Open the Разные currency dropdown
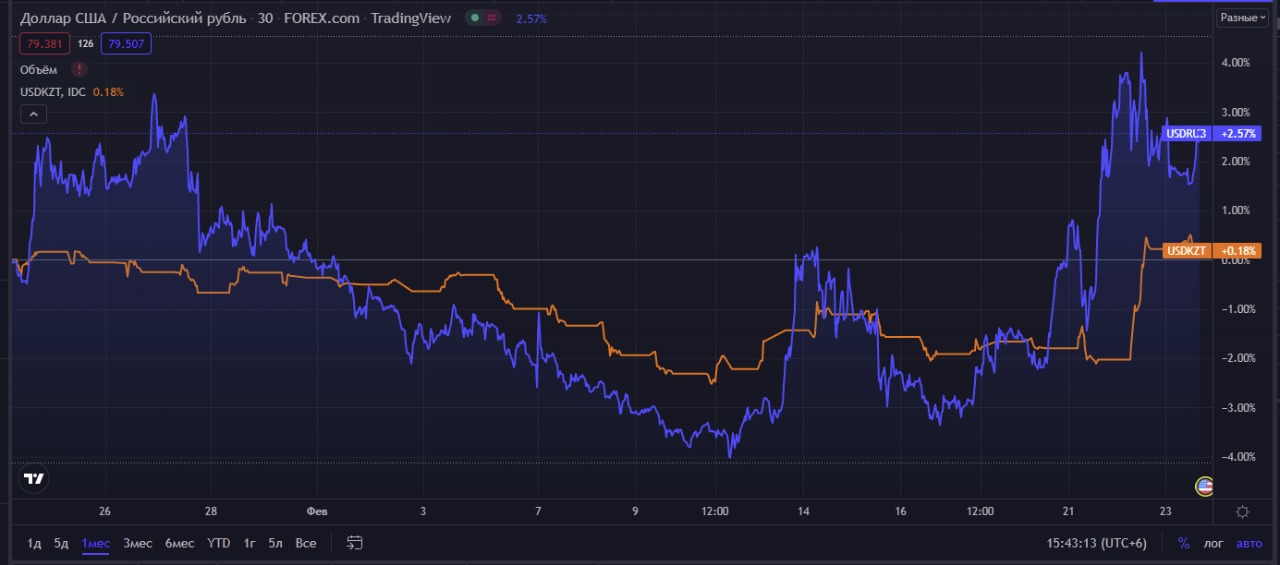1280x565 pixels. (1242, 18)
